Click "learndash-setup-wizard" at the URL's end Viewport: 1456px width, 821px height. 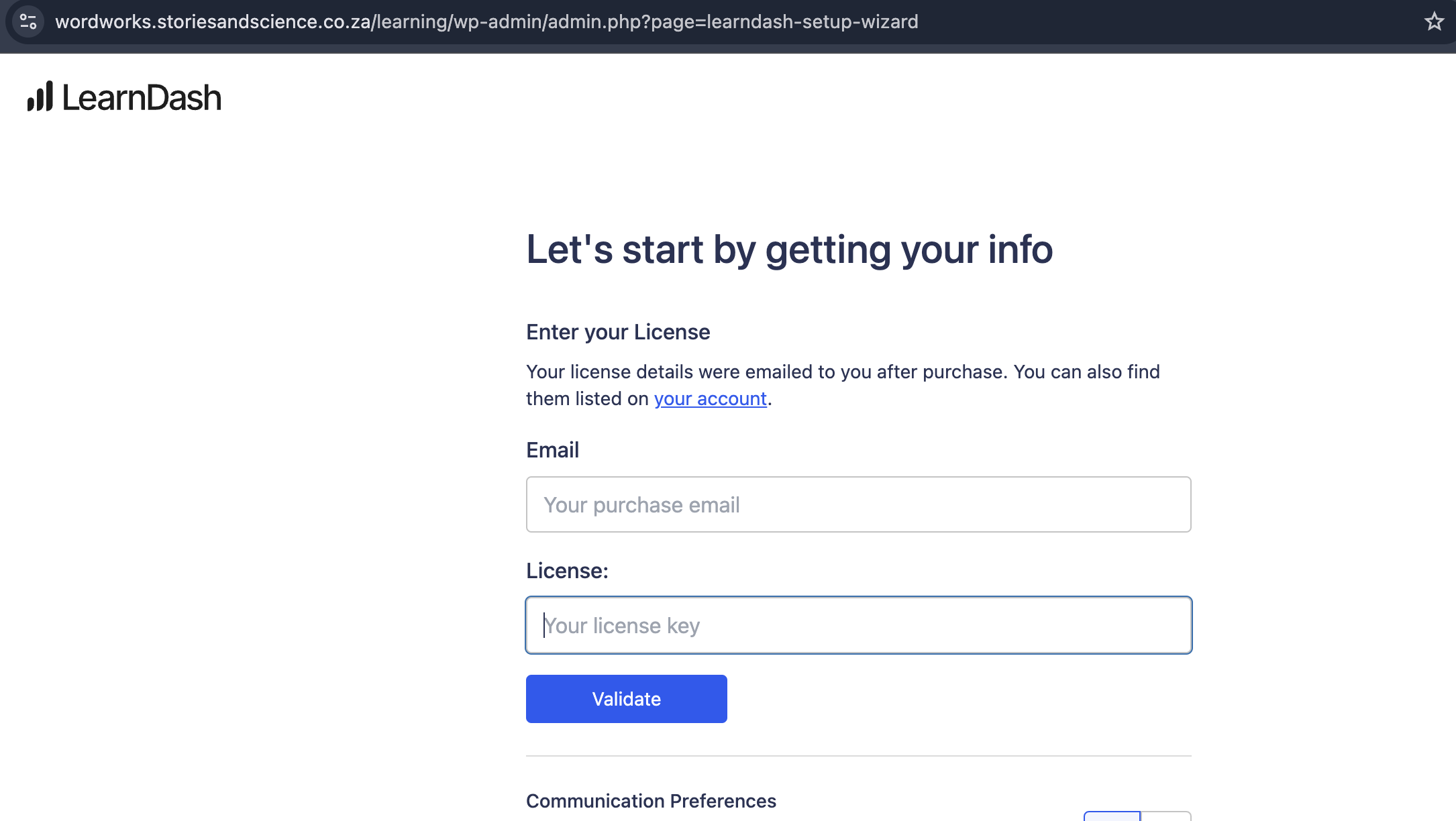click(812, 21)
